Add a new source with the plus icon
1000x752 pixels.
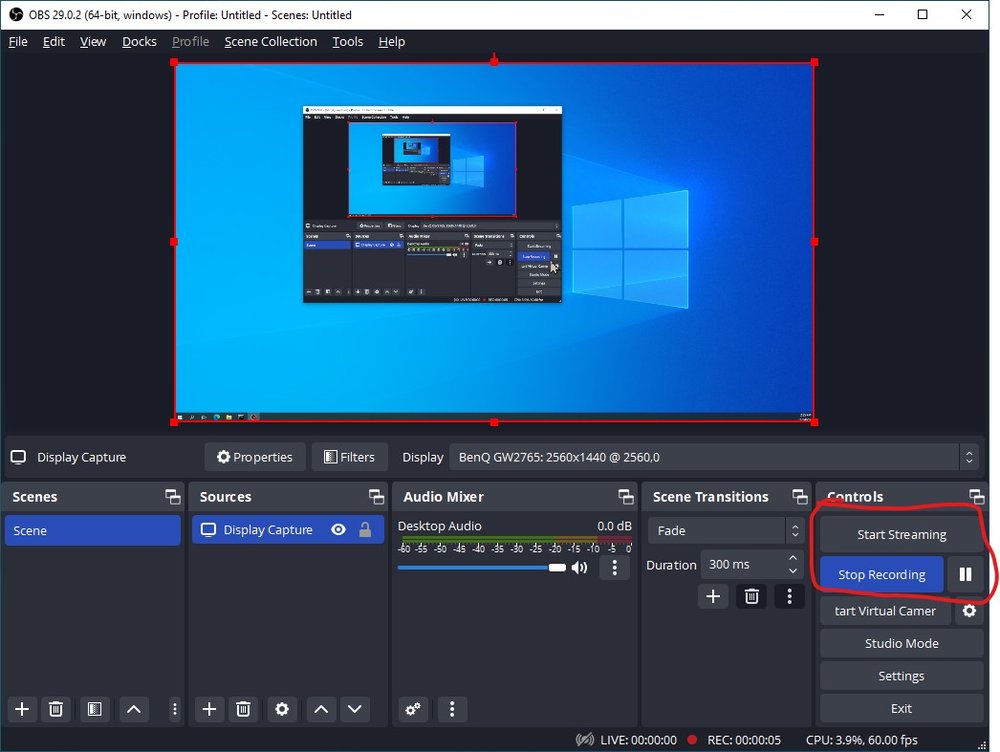point(209,709)
